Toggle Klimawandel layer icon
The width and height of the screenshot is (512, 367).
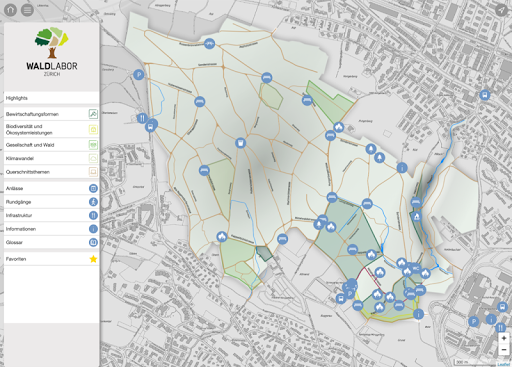[x=93, y=158]
